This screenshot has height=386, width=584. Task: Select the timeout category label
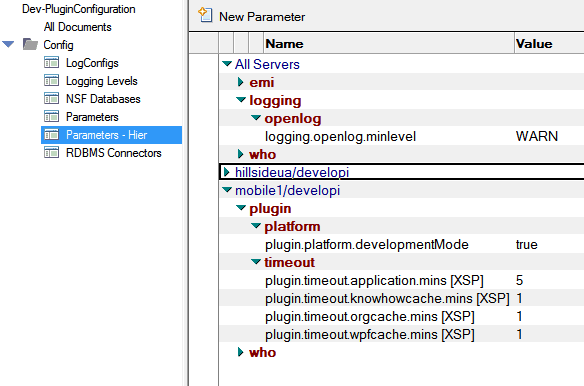pyautogui.click(x=289, y=262)
